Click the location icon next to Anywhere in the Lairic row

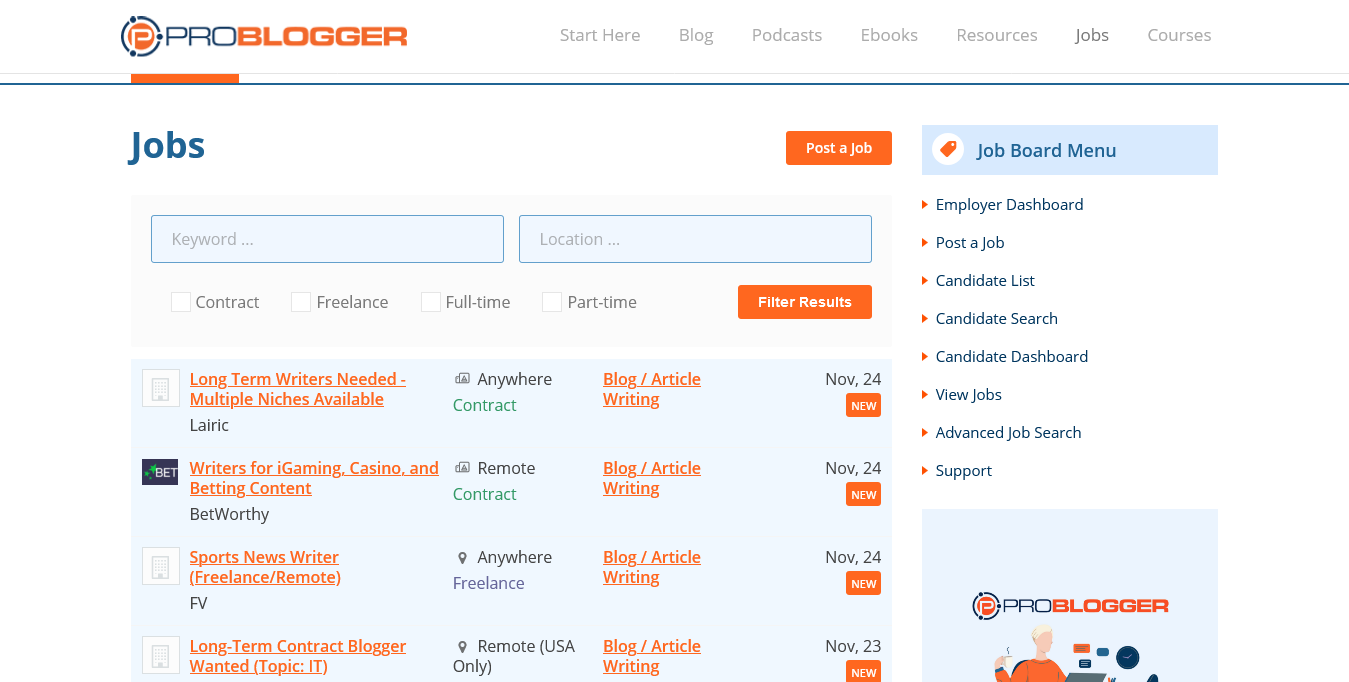click(x=462, y=379)
